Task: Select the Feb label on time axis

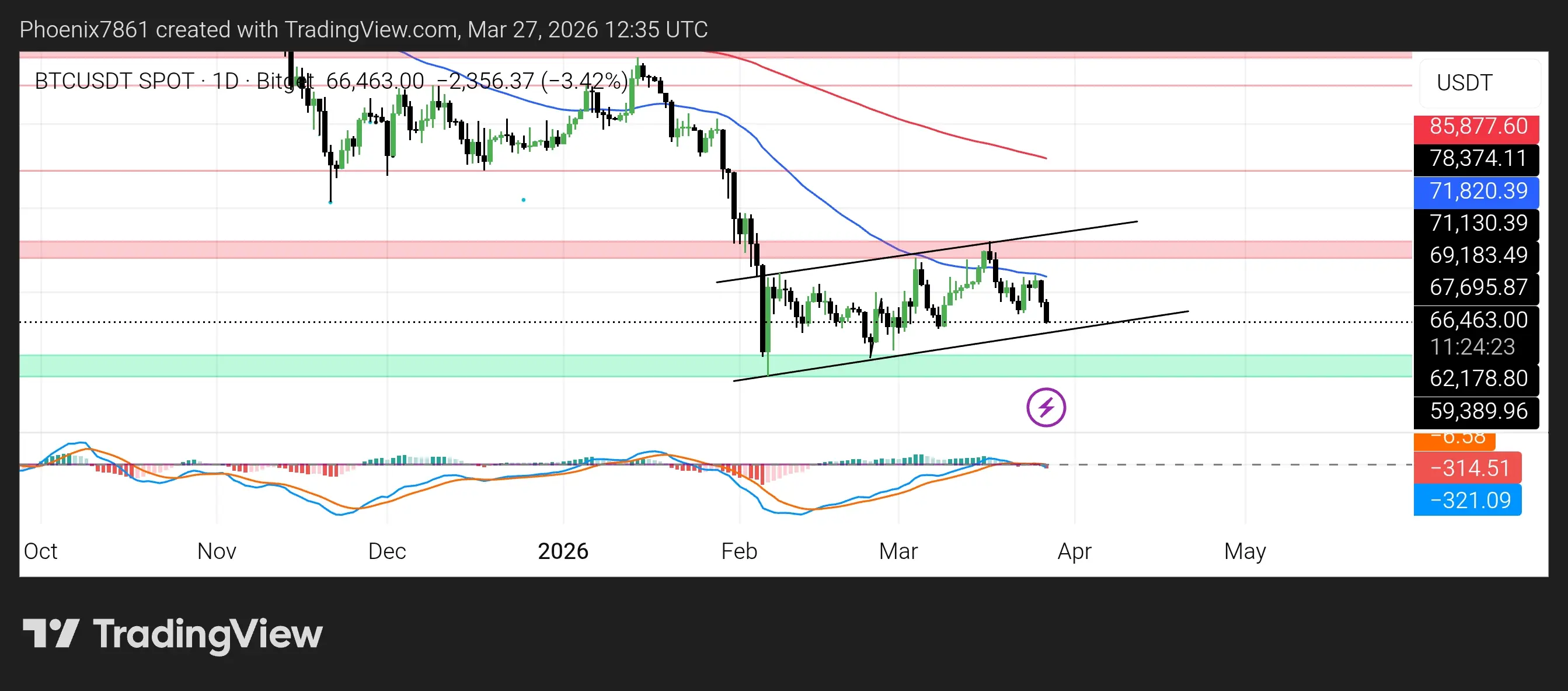Action: 739,551
